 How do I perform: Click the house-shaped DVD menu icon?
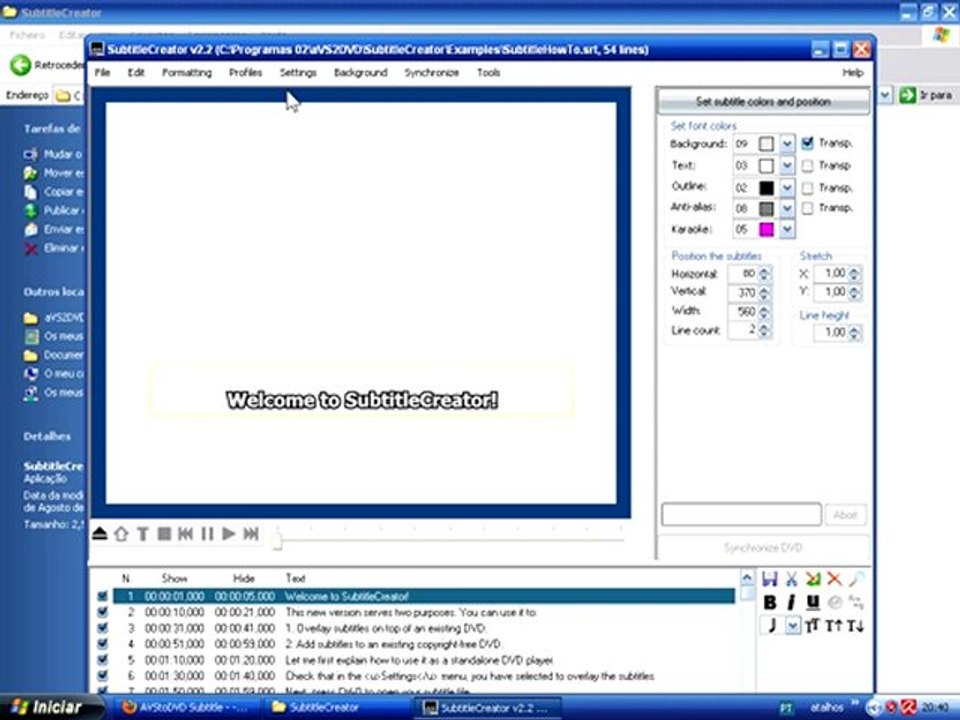(121, 534)
